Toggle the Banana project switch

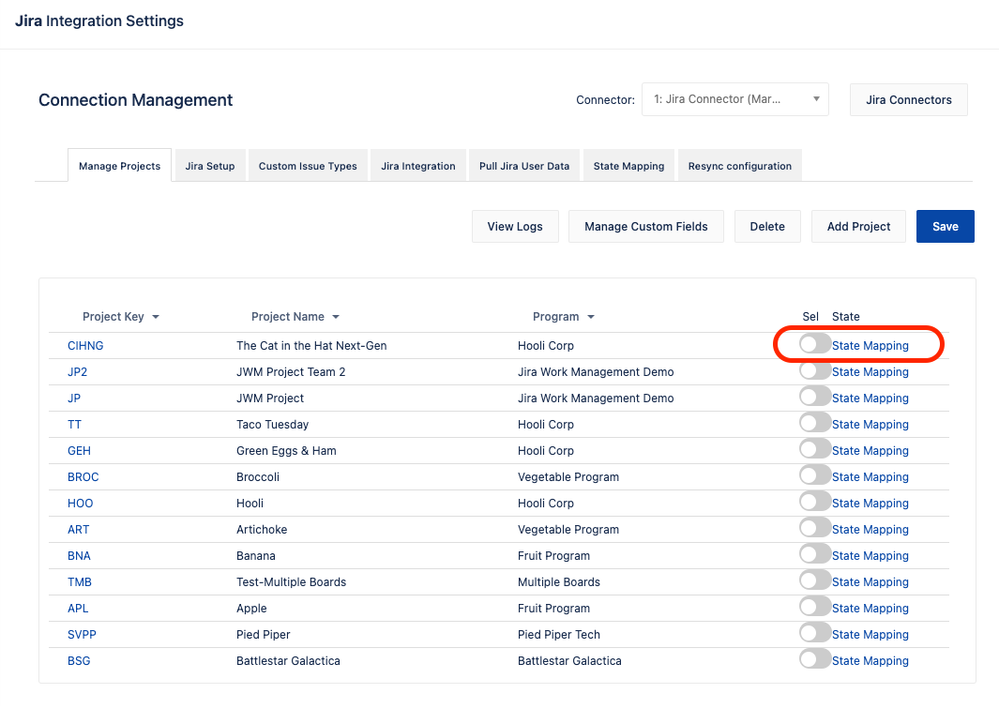pyautogui.click(x=815, y=554)
